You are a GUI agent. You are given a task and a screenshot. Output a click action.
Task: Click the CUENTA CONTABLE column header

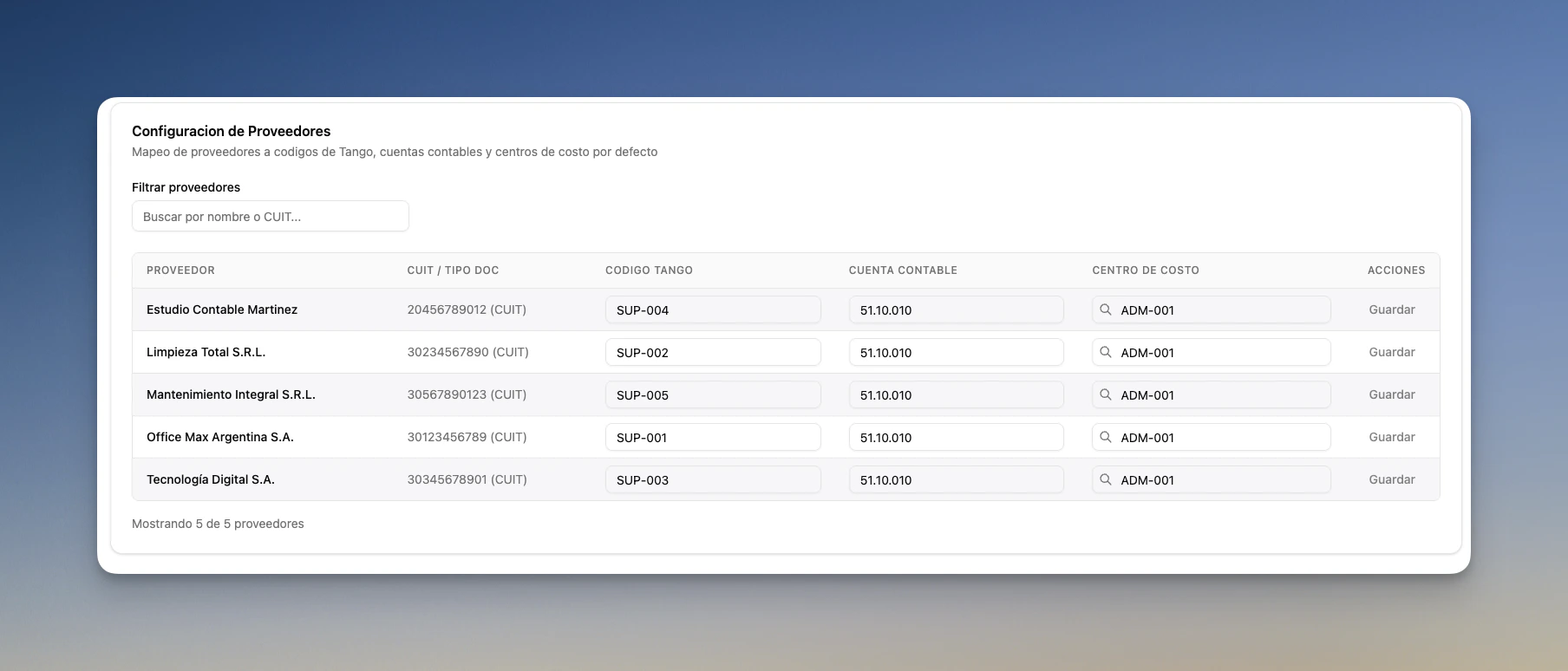(903, 270)
